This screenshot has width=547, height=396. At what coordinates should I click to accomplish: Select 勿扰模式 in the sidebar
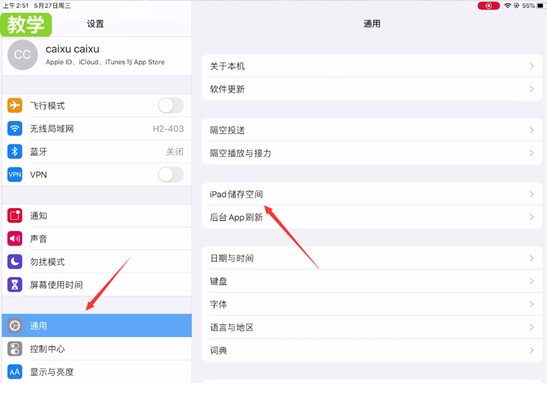click(x=97, y=262)
